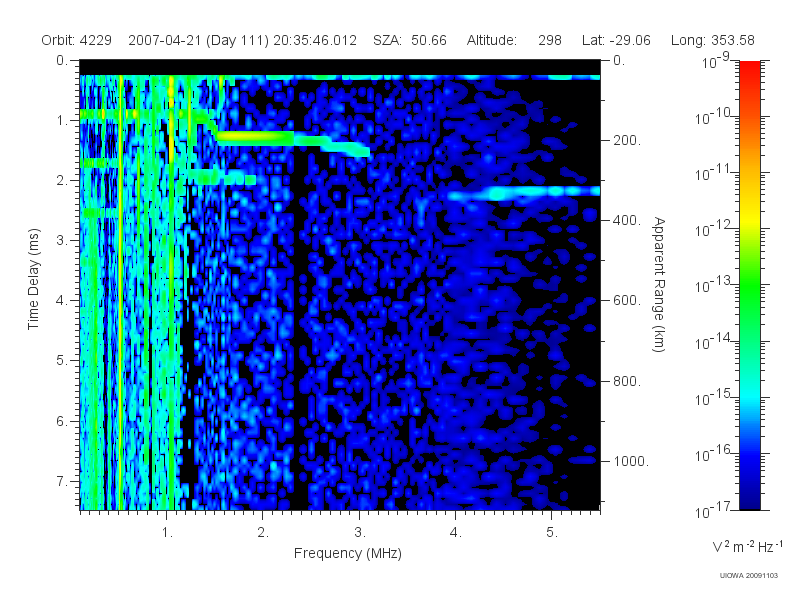The image size is (800, 600).
Task: Click the 'Long: 353.58' header text
Action: pos(712,40)
